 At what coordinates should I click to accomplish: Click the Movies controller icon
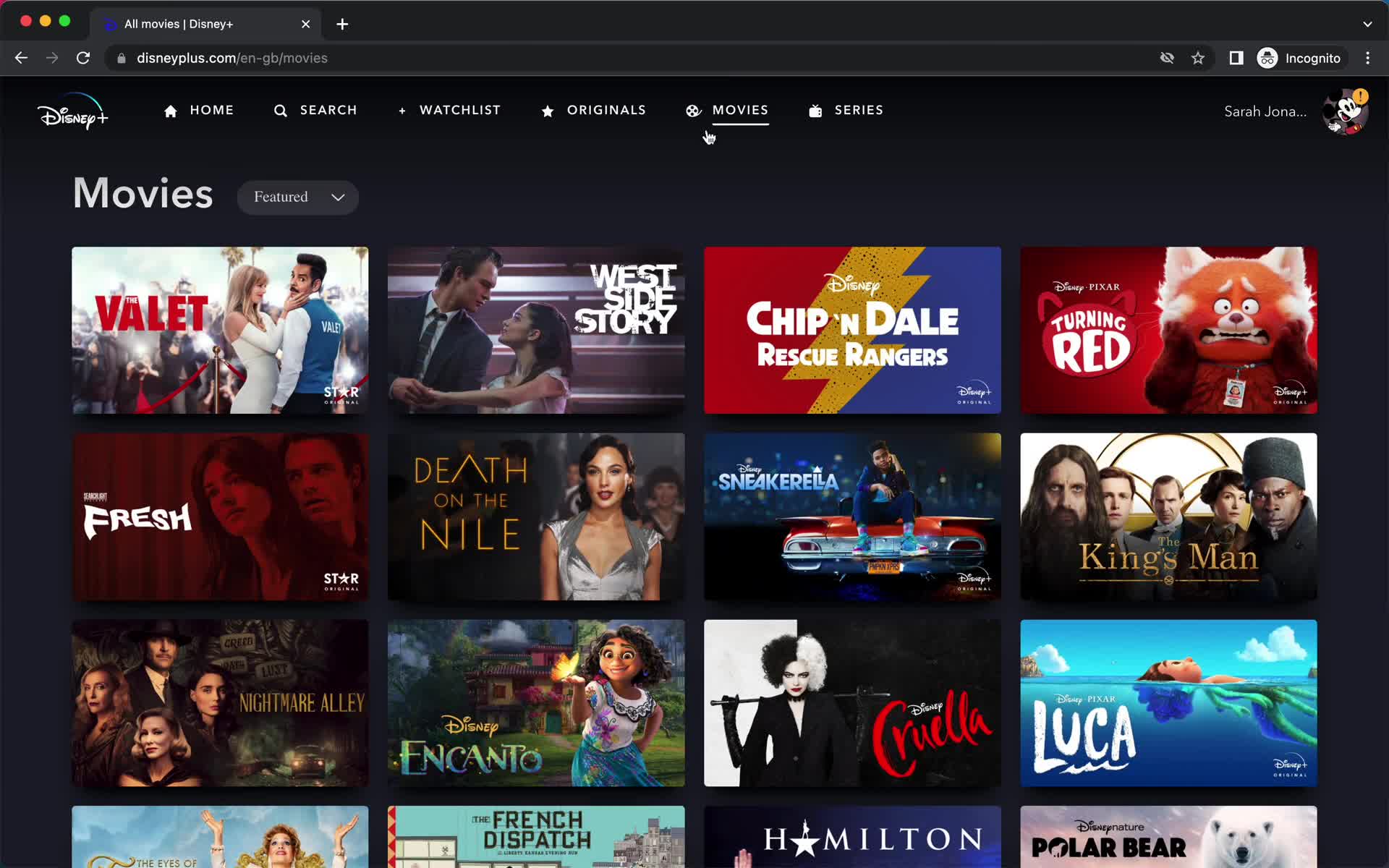694,110
